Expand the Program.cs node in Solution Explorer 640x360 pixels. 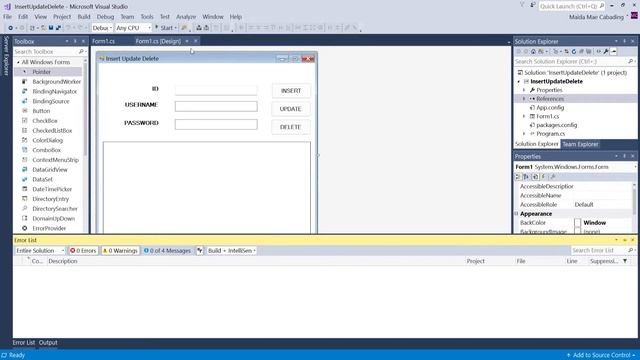coord(524,134)
